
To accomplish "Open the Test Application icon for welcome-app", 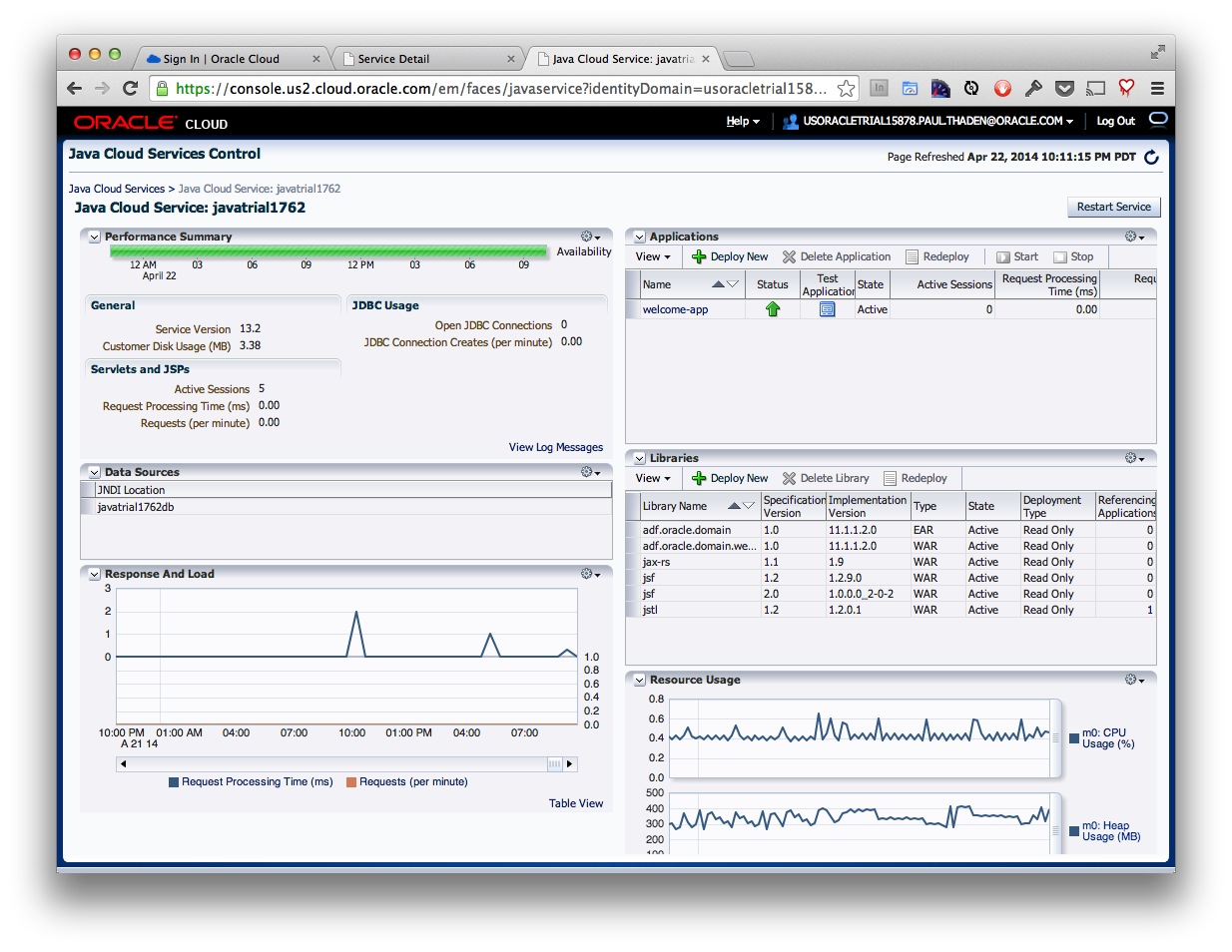I will click(x=827, y=309).
